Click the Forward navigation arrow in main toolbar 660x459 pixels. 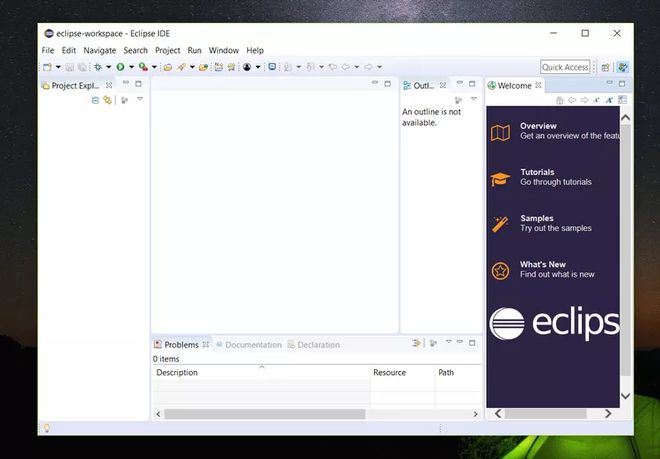click(369, 67)
